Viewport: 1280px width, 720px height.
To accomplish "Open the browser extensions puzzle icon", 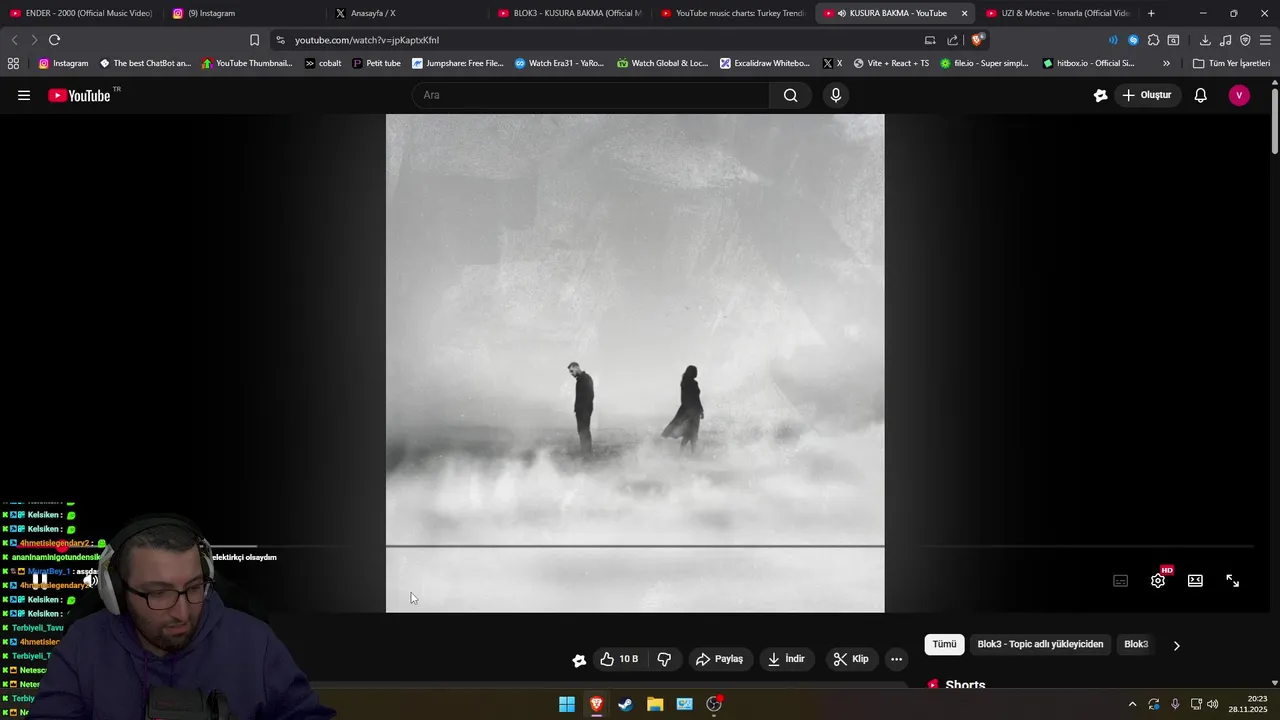I will (x=1153, y=40).
